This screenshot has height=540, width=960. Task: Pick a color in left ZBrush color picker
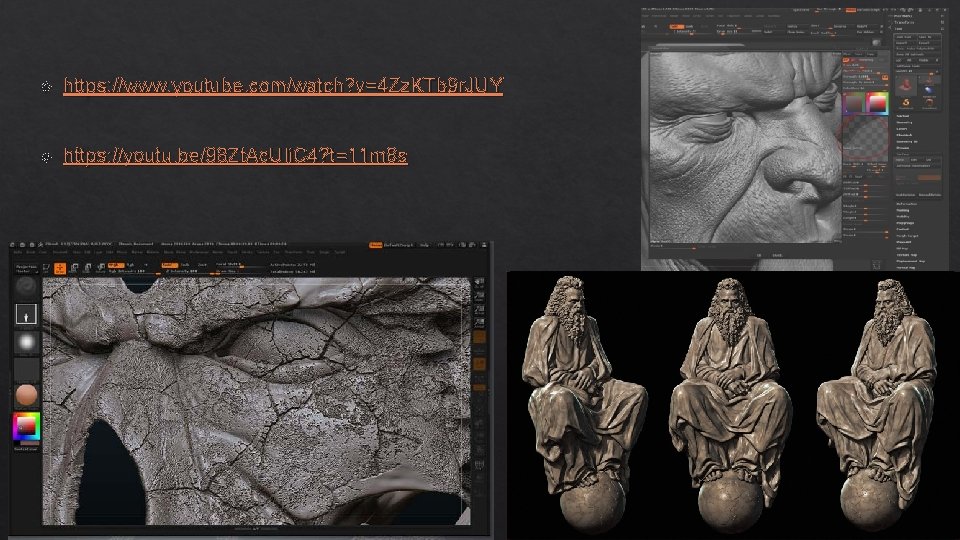point(26,427)
